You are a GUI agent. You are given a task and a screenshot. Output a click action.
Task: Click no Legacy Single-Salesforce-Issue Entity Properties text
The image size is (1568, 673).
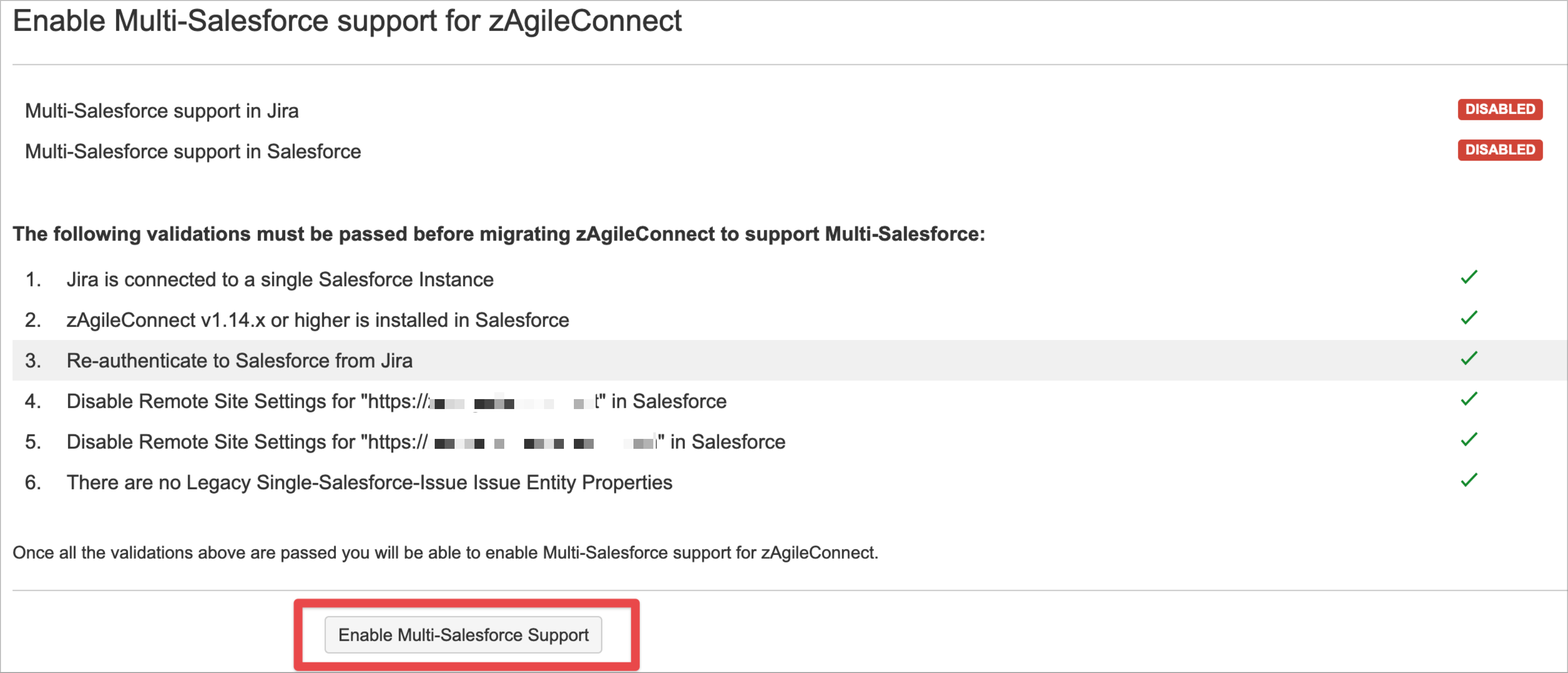pyautogui.click(x=369, y=482)
